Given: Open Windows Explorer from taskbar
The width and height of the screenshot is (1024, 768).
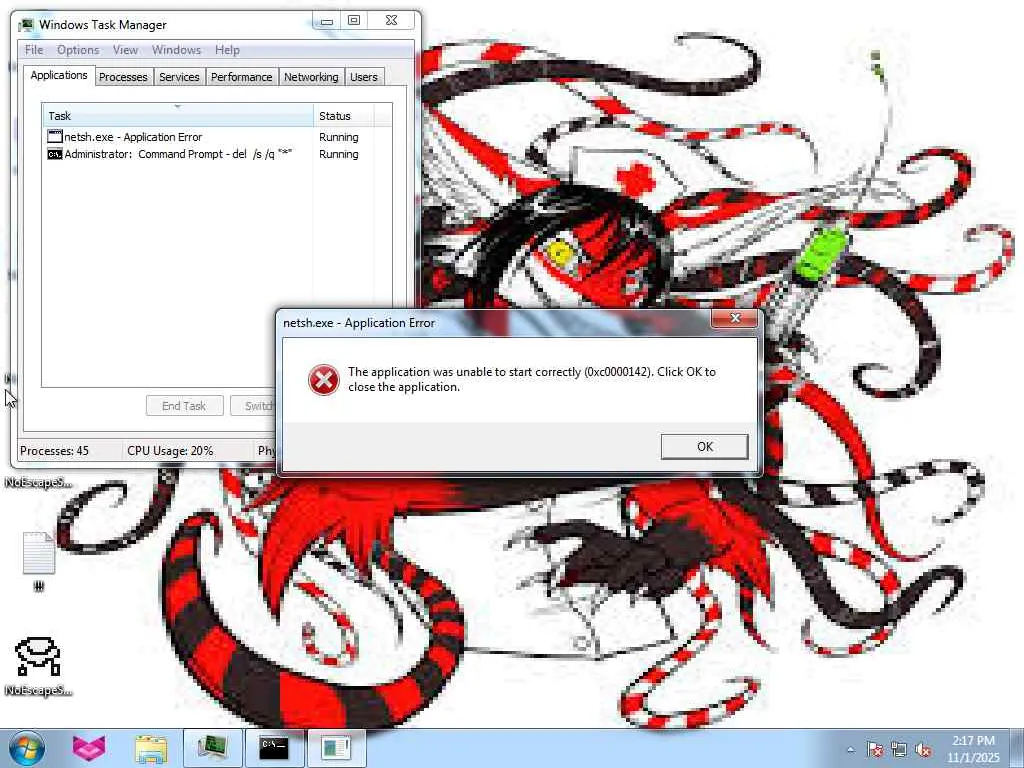Looking at the screenshot, I should pyautogui.click(x=151, y=748).
